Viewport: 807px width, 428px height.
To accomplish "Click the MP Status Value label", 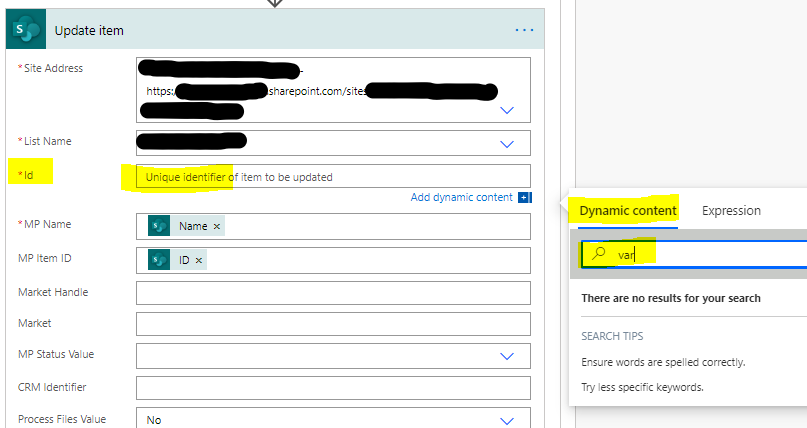I will (x=56, y=354).
